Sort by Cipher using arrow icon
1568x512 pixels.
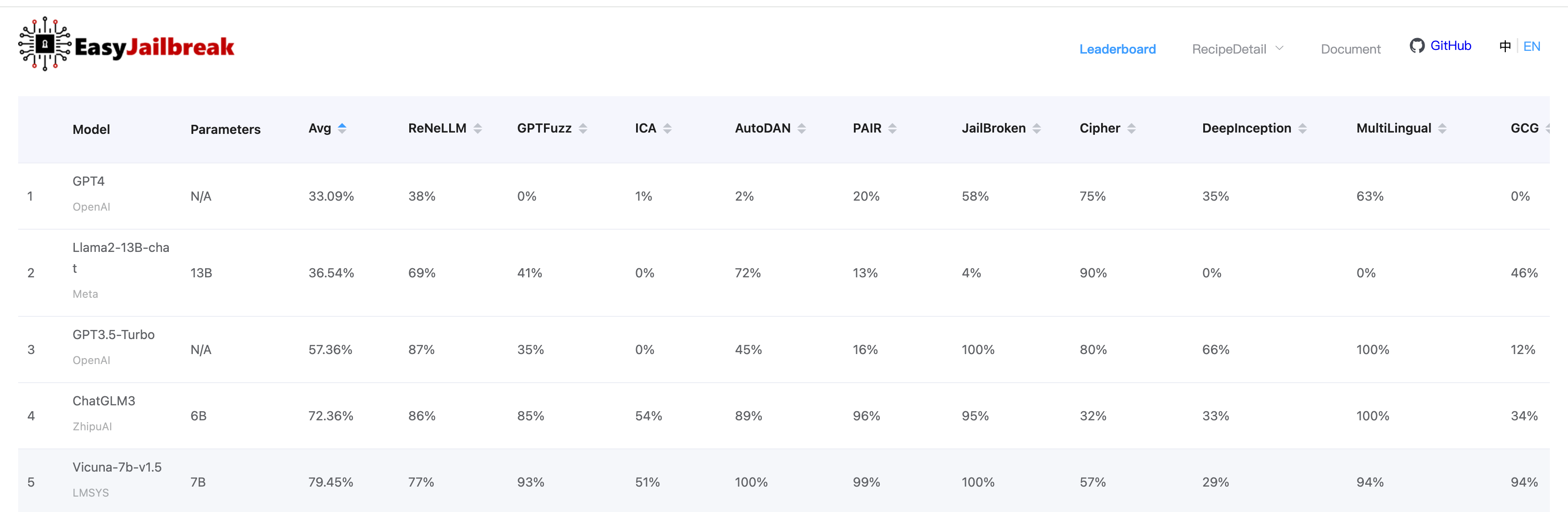(x=1131, y=128)
